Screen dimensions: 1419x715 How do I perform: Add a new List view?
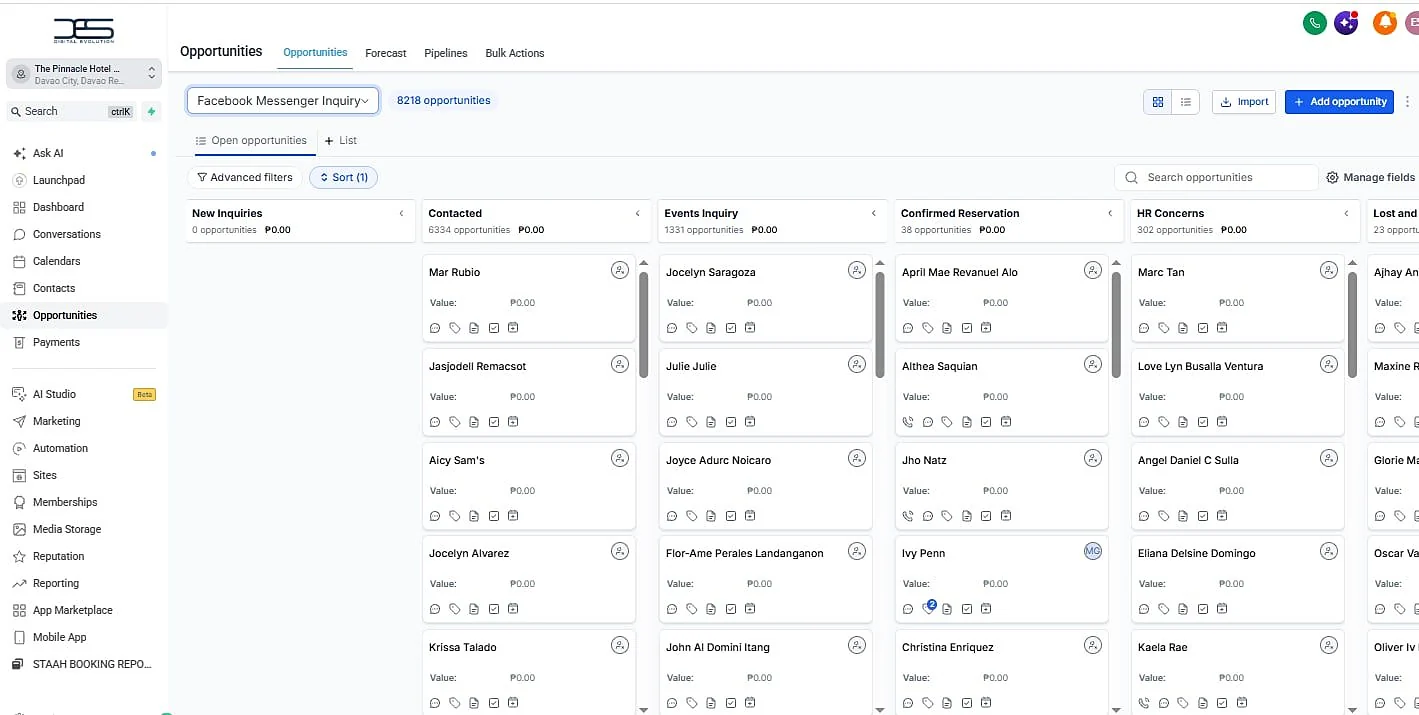[341, 141]
